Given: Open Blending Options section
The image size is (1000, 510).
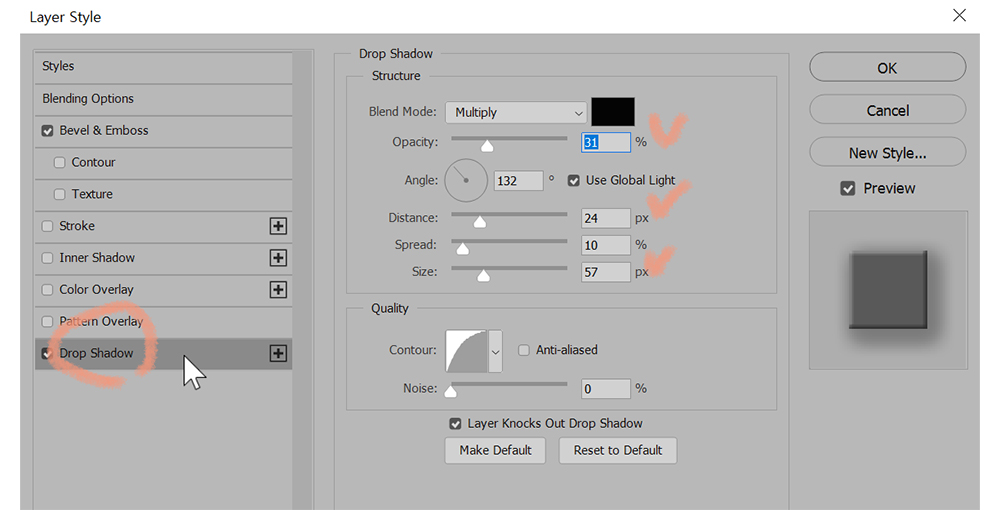Looking at the screenshot, I should (164, 99).
